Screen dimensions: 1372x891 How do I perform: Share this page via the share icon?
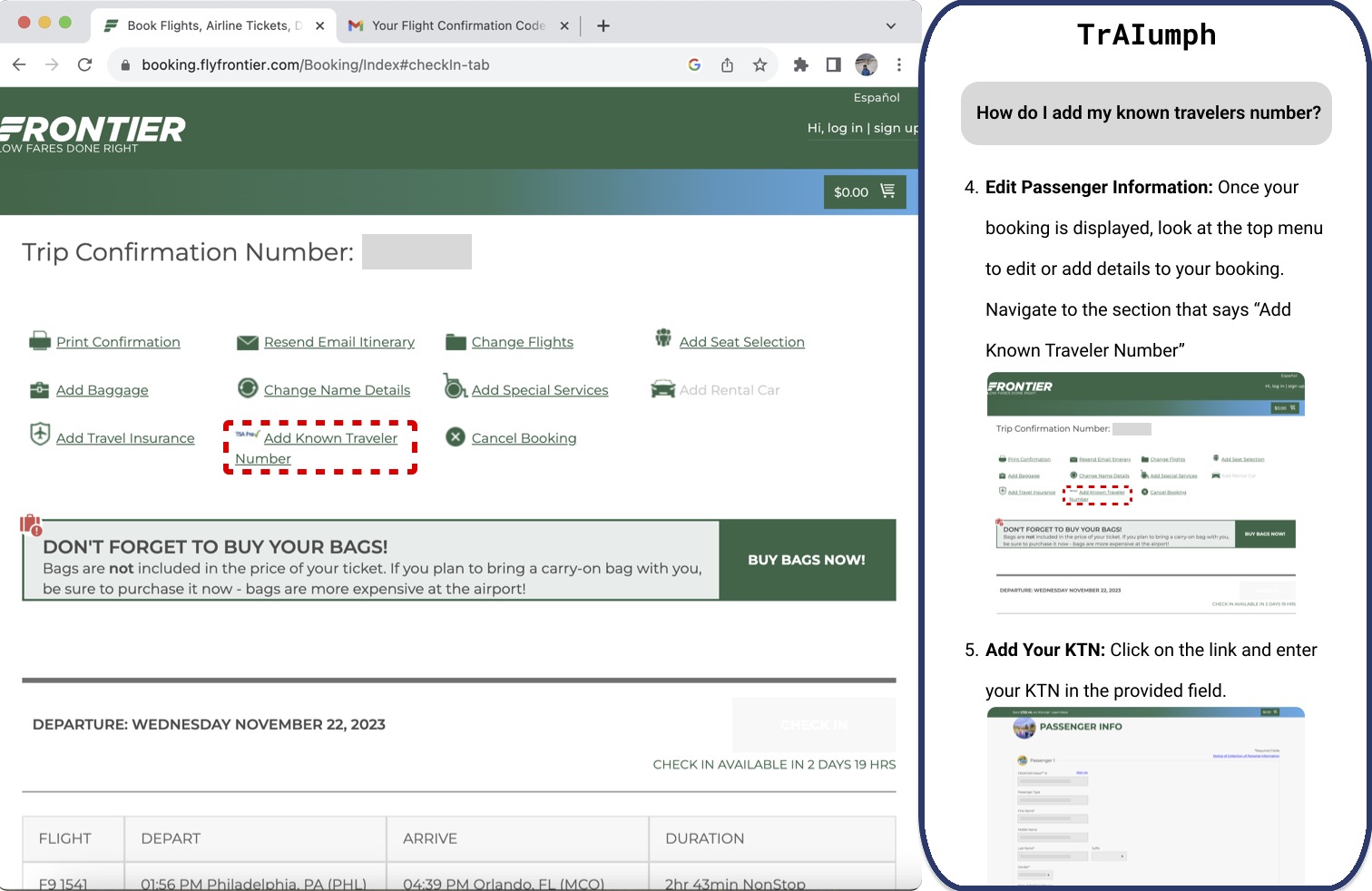coord(727,64)
